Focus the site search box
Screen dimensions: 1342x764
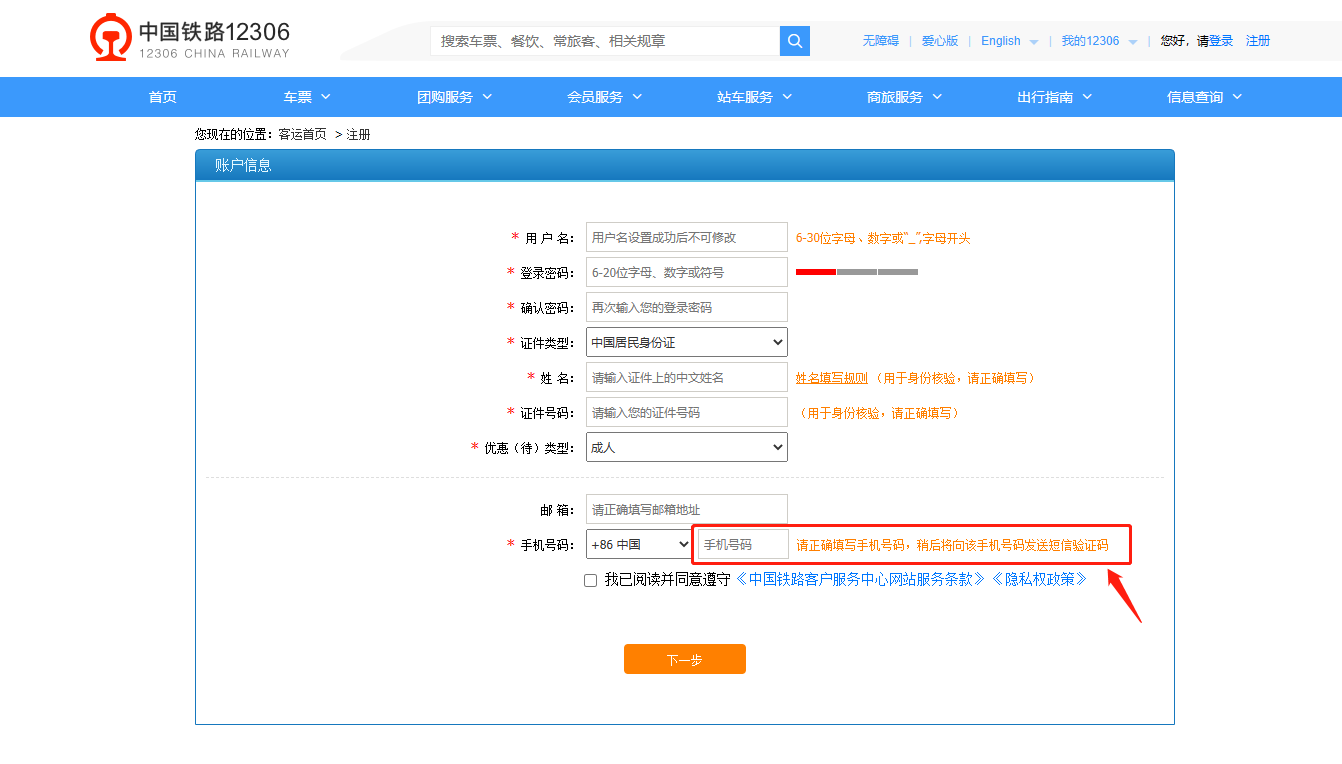pyautogui.click(x=605, y=41)
